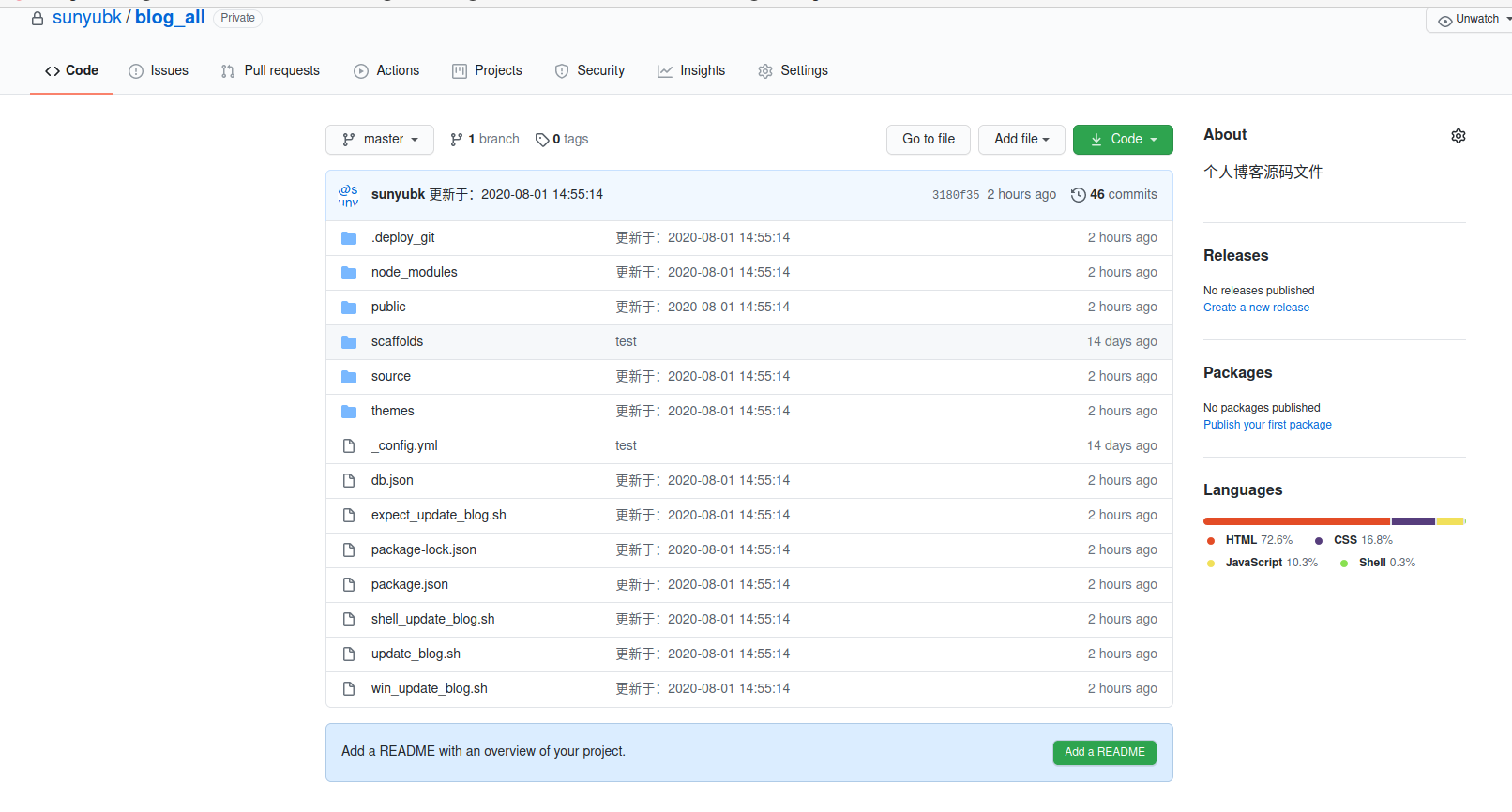The height and width of the screenshot is (812, 1512).
Task: Open the Pull requests tab
Action: [270, 71]
